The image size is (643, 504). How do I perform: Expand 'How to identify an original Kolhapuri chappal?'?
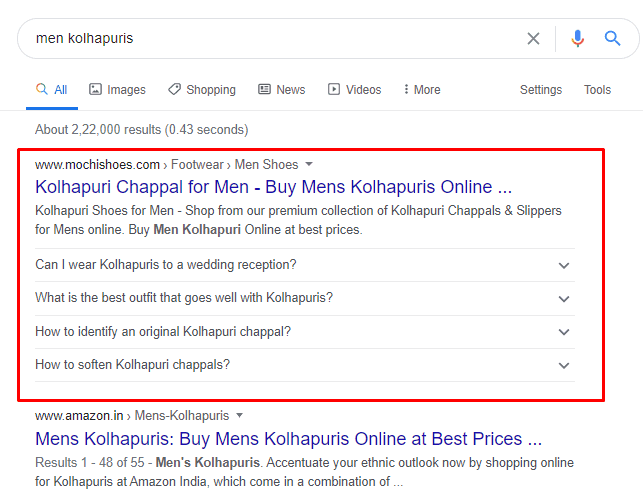coord(305,332)
